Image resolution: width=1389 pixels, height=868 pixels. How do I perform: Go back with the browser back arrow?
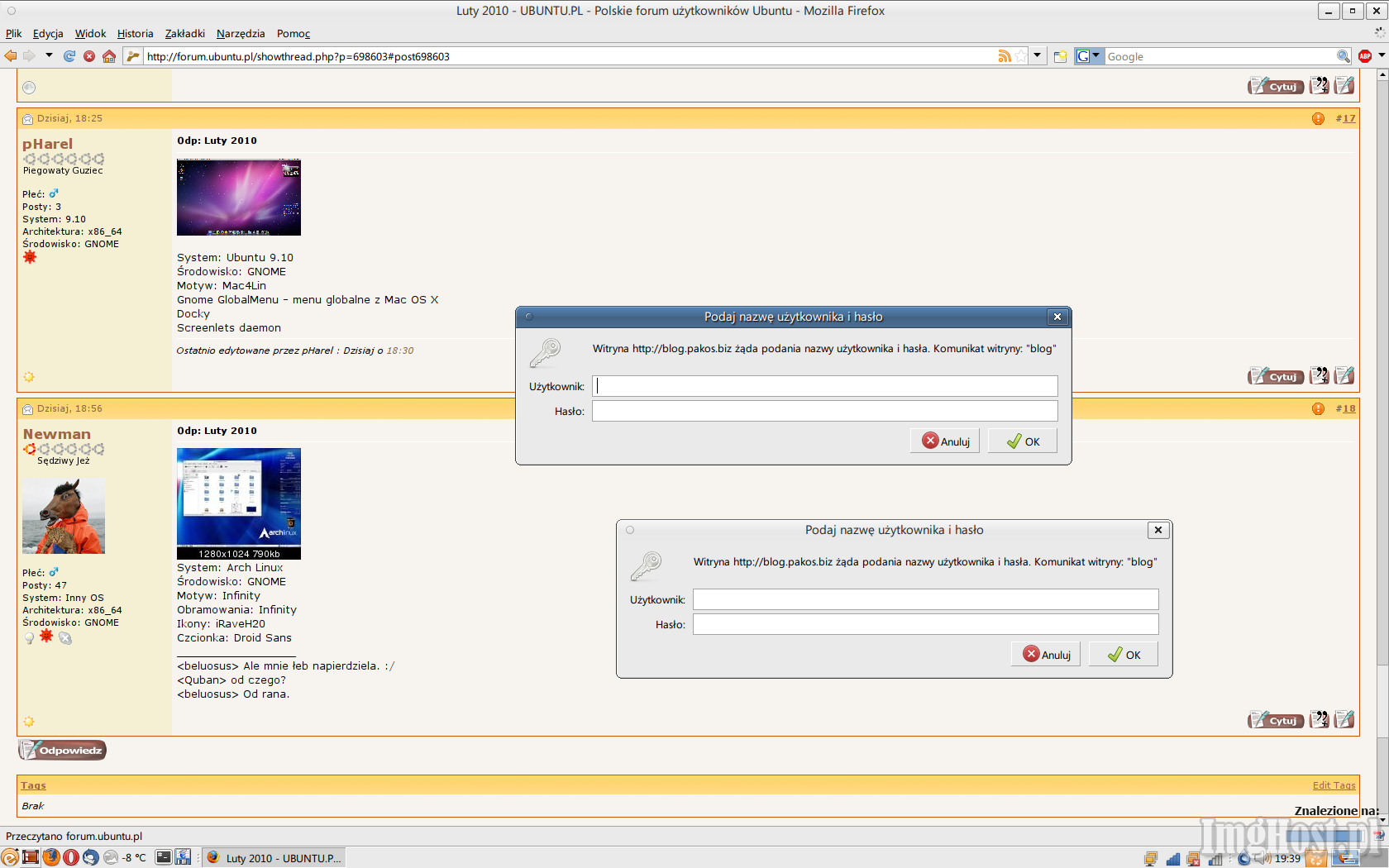[x=10, y=56]
